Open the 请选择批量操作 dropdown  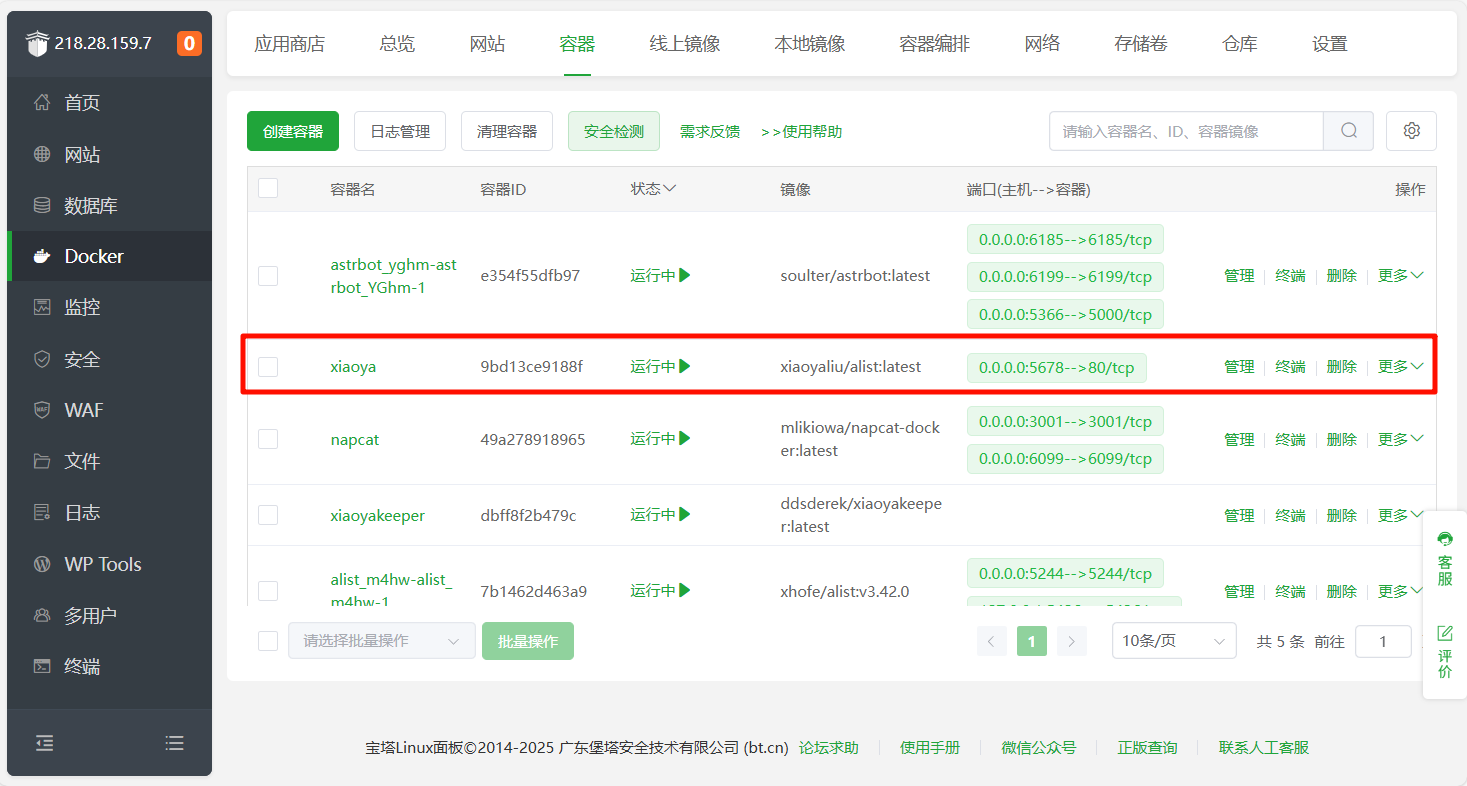[382, 641]
